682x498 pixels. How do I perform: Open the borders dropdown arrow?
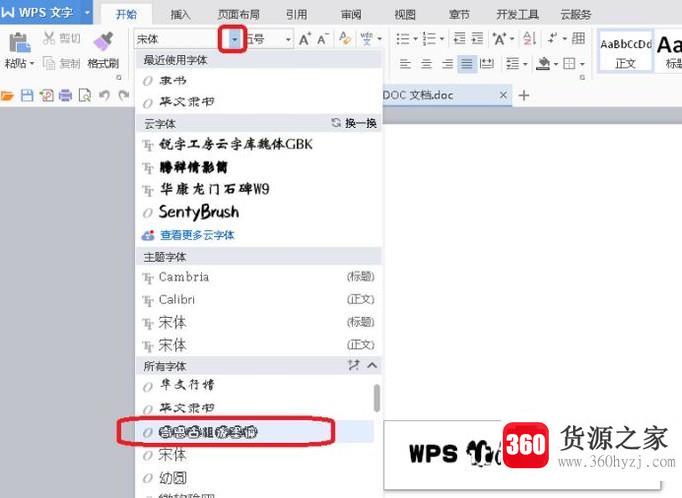[x=582, y=64]
